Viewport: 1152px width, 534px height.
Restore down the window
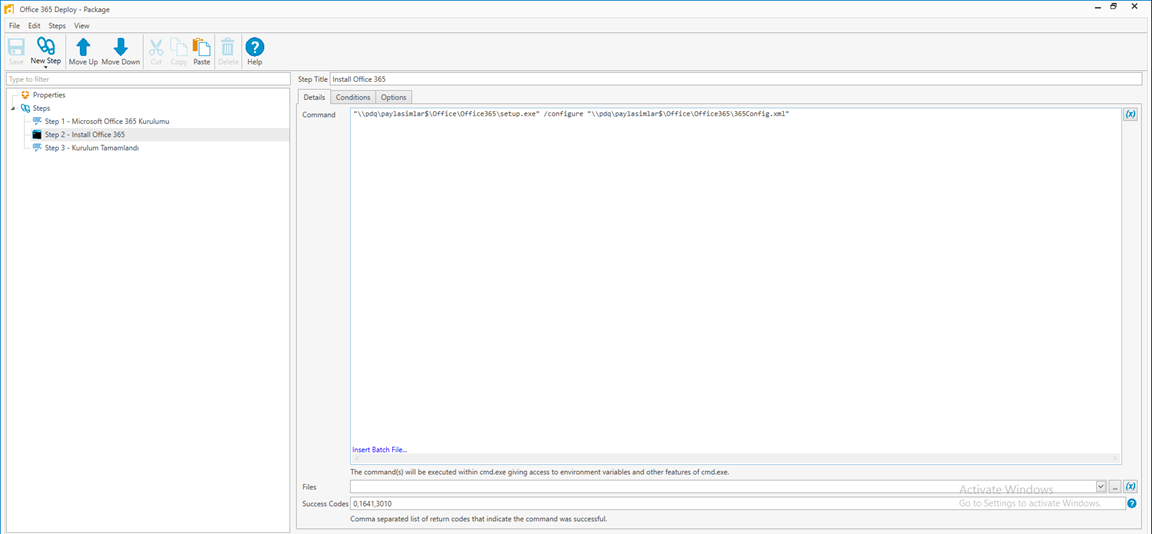click(x=1114, y=7)
